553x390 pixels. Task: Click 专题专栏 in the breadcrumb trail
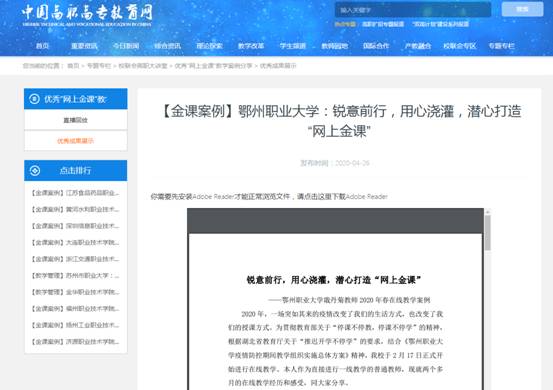pyautogui.click(x=99, y=66)
